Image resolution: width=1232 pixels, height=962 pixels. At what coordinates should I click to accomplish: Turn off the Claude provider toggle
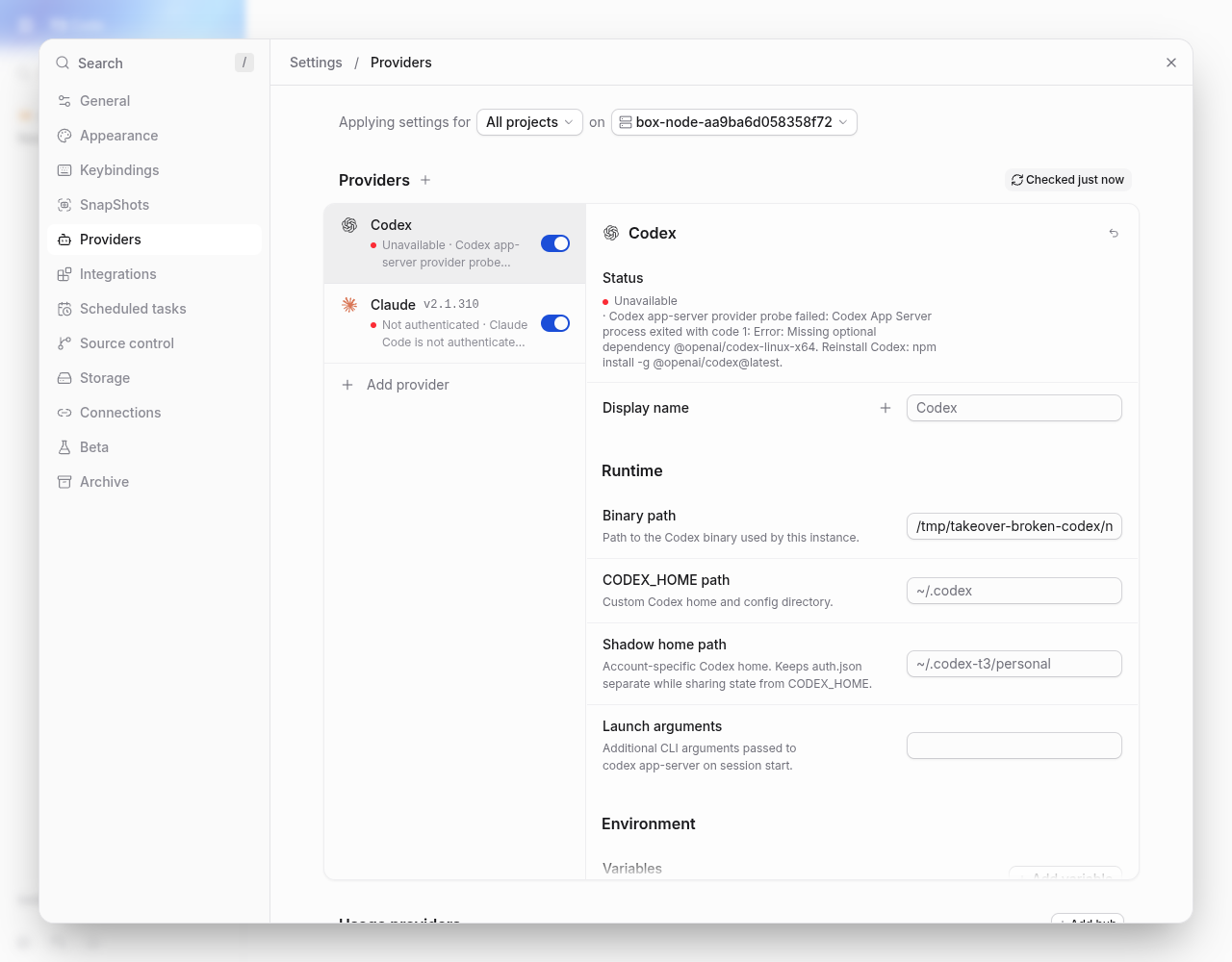[555, 323]
